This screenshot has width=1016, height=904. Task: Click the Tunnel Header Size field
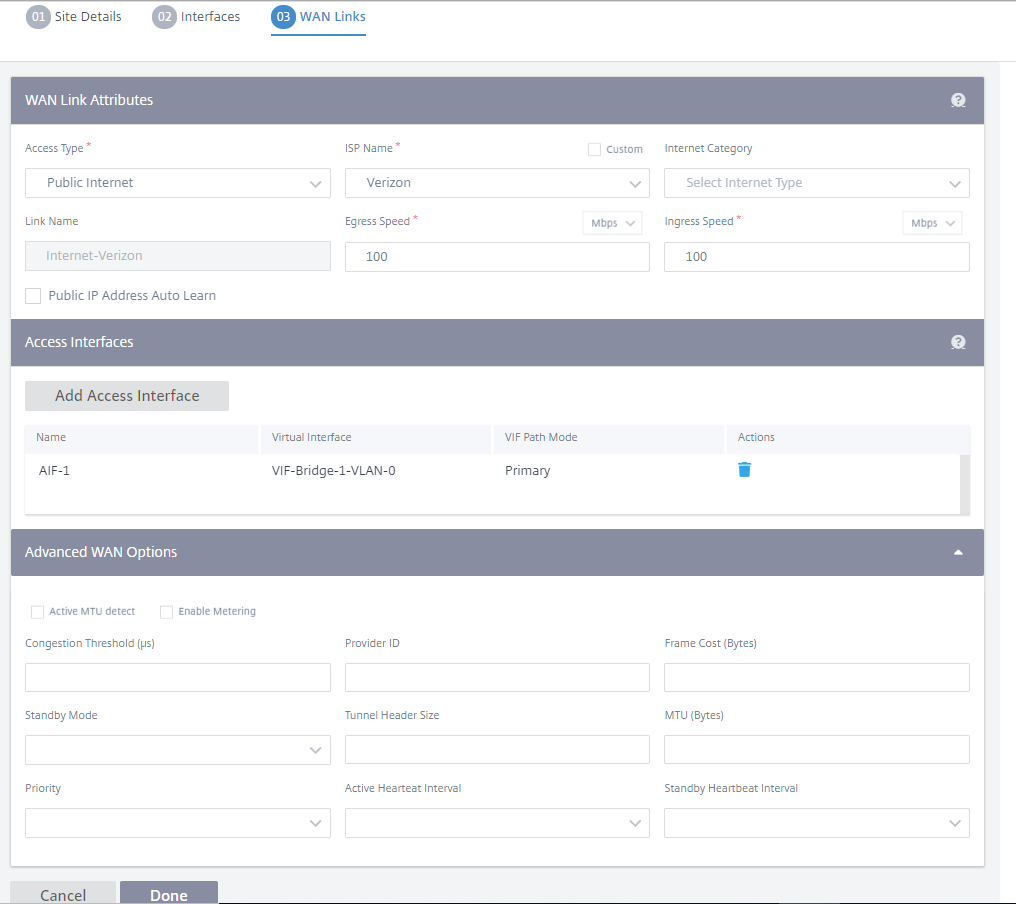tap(497, 750)
